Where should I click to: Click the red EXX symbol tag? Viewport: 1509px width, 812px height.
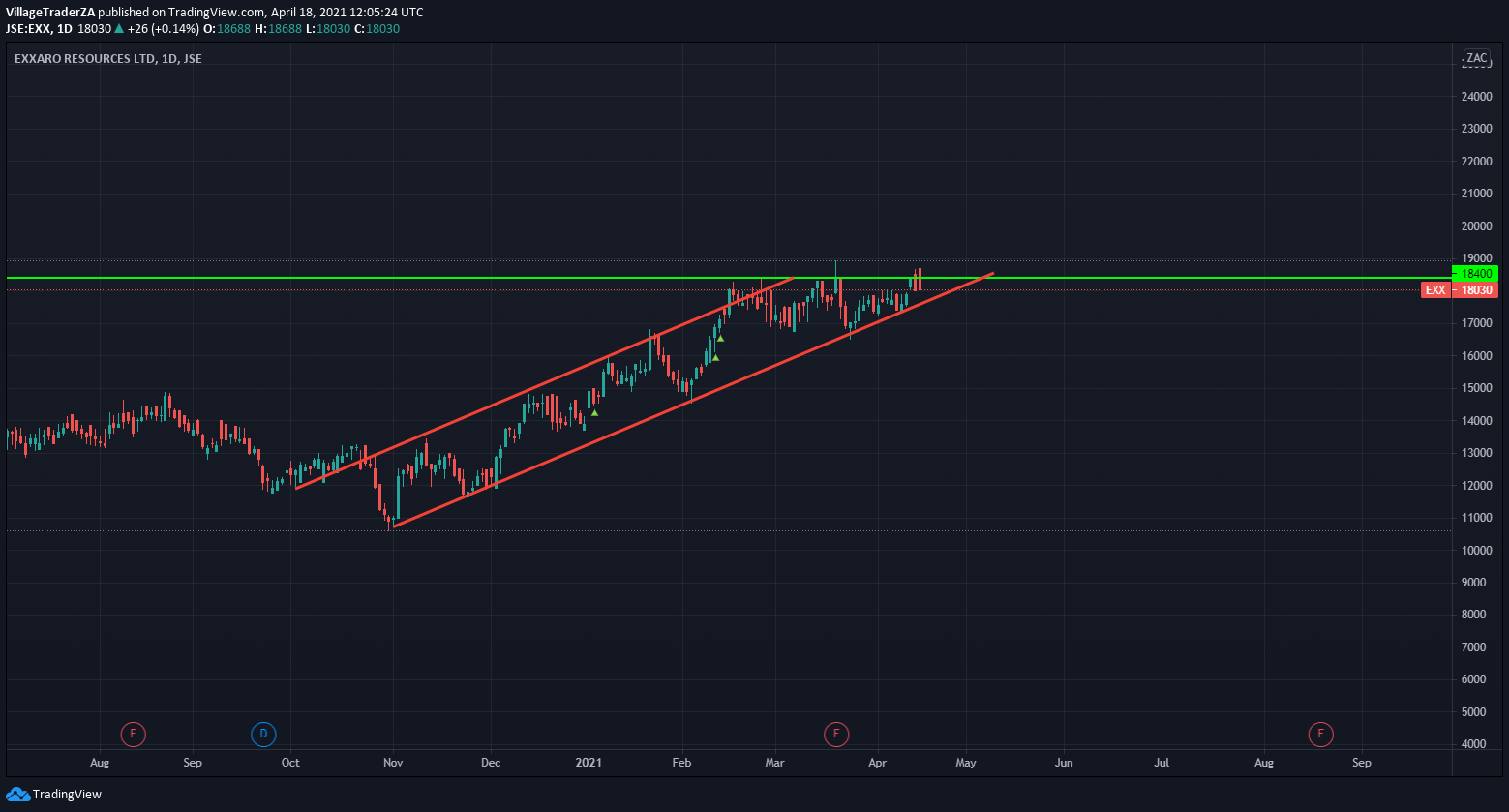click(1435, 290)
